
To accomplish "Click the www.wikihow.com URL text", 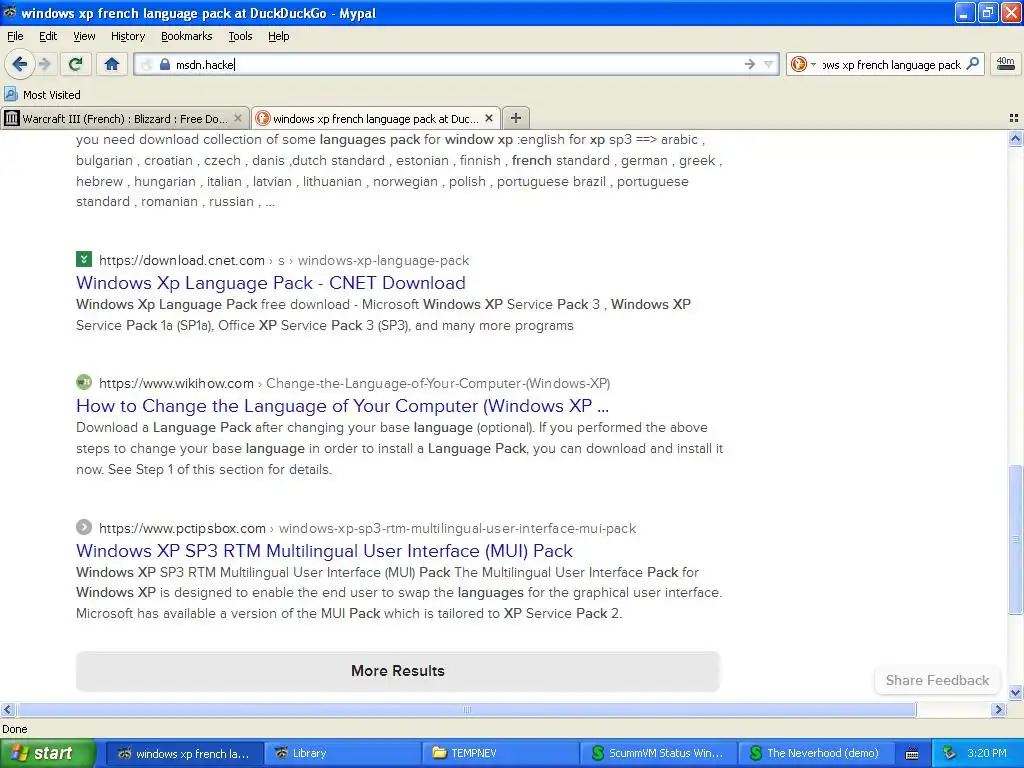I will click(176, 383).
